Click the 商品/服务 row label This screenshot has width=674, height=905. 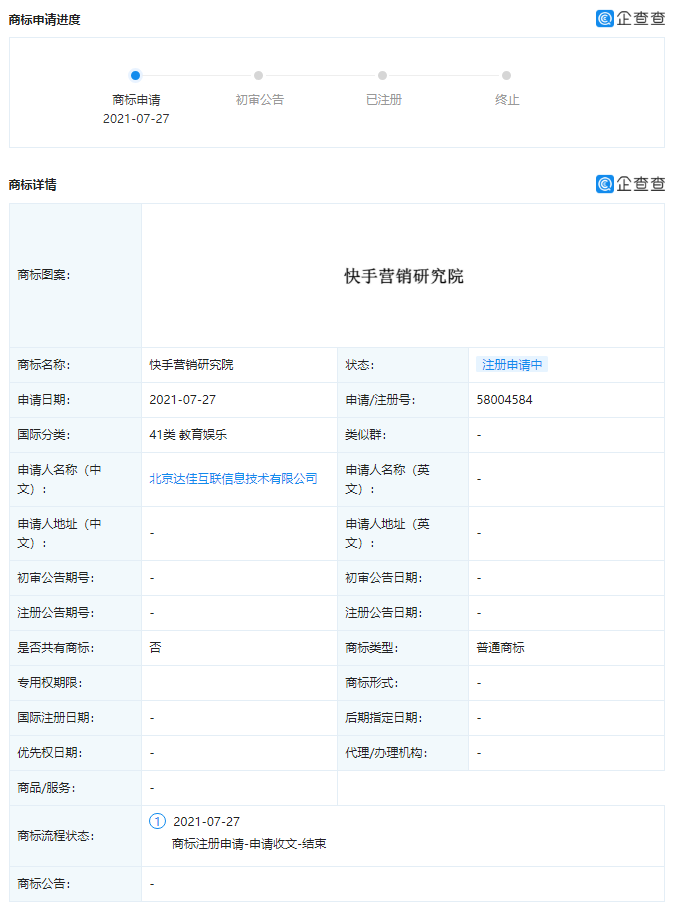pyautogui.click(x=46, y=788)
